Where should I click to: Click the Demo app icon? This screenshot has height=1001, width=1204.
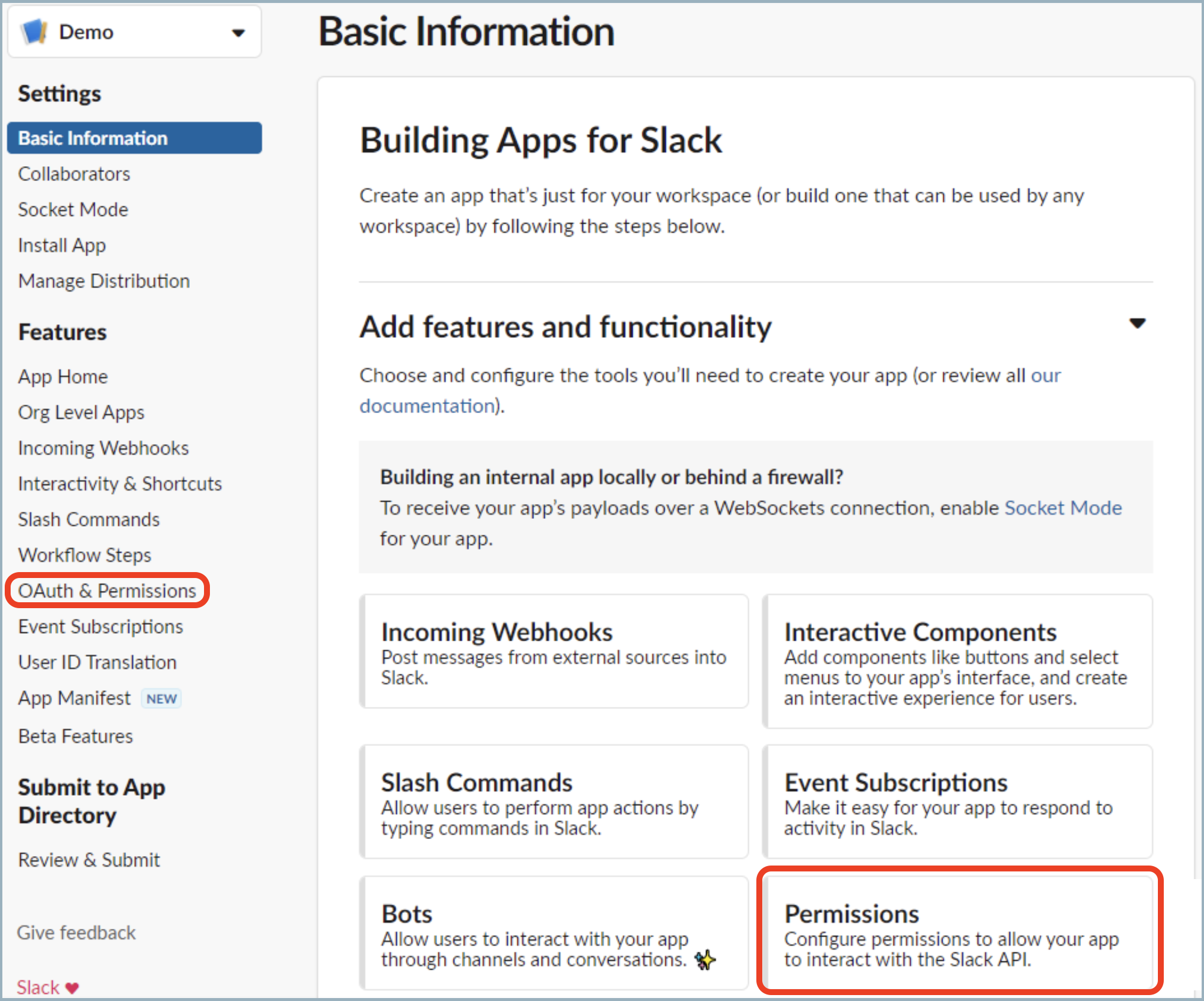[34, 32]
